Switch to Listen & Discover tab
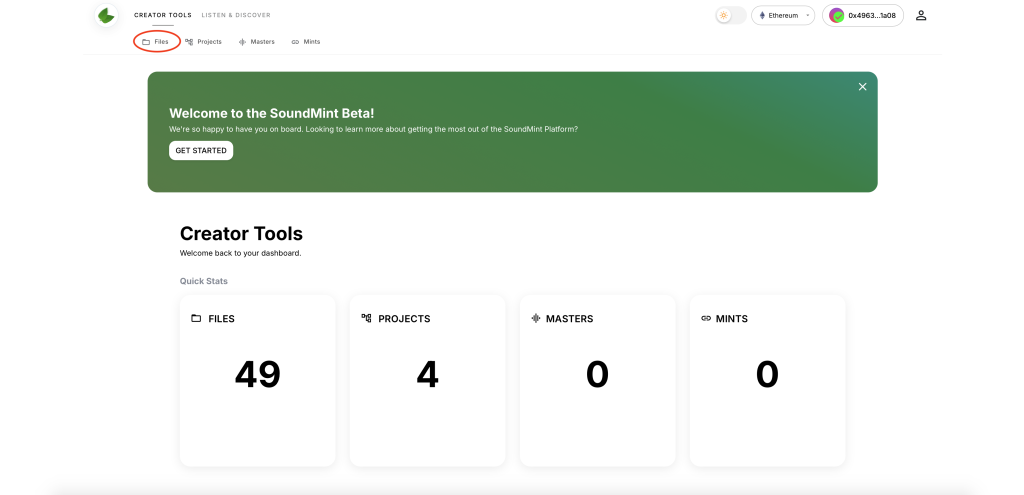This screenshot has height=495, width=1024. (236, 15)
